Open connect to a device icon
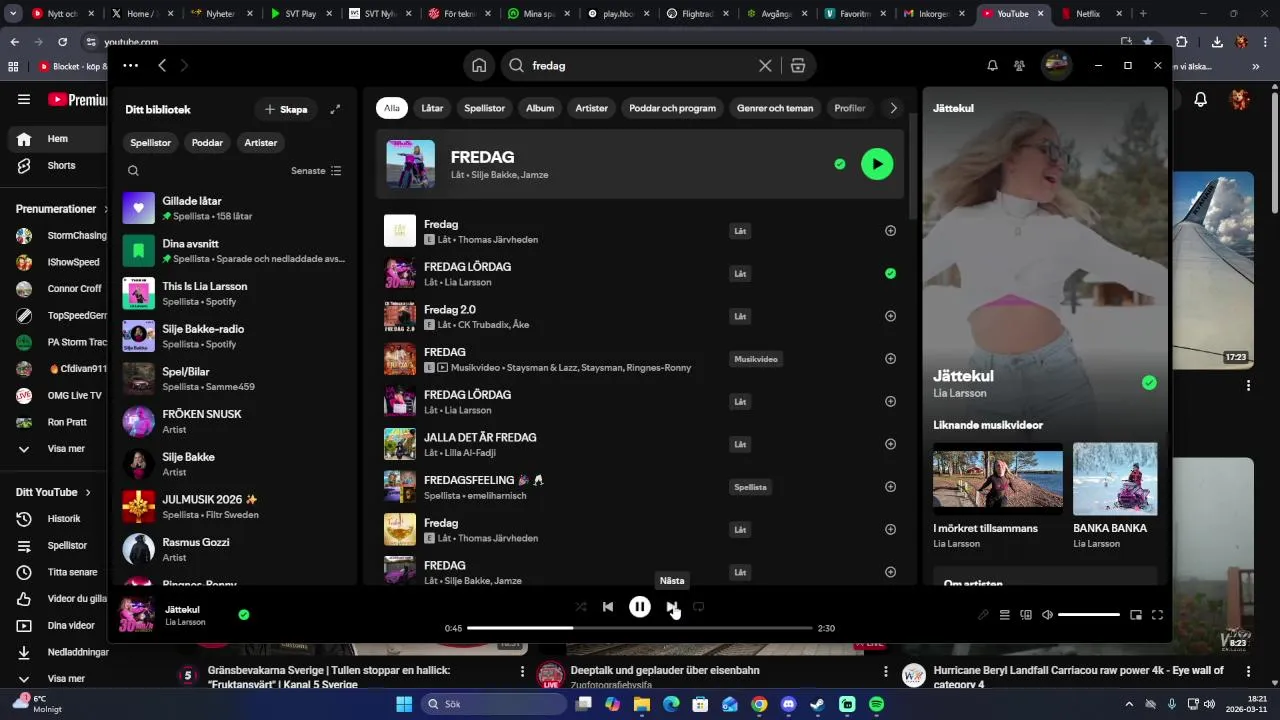 (x=1026, y=615)
